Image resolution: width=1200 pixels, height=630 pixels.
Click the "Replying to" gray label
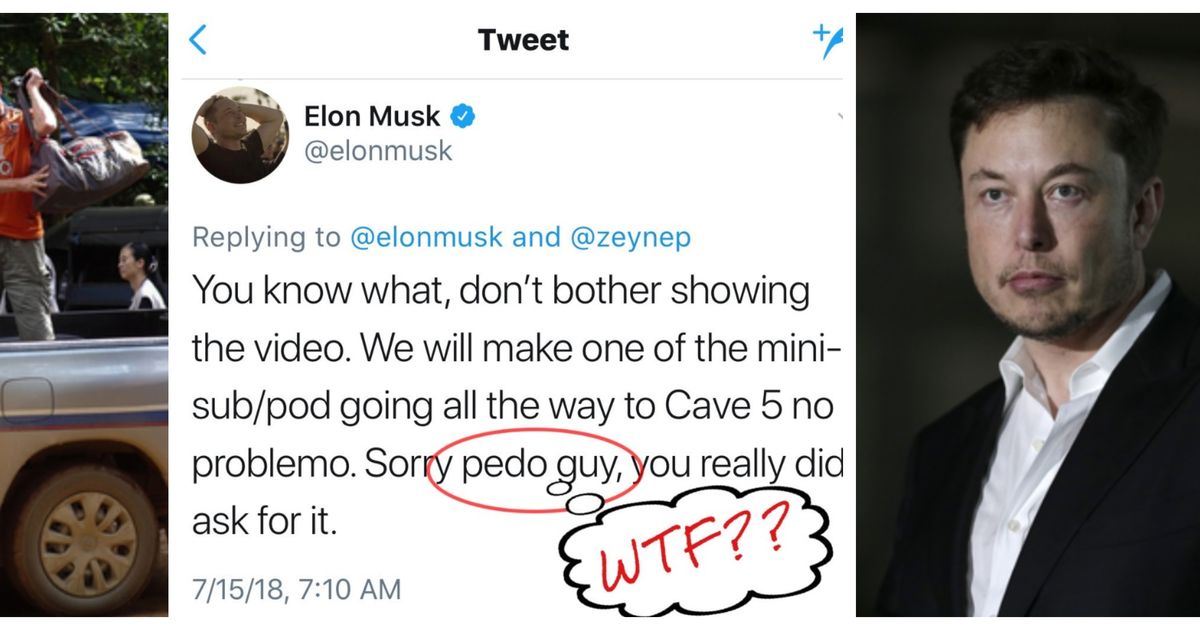[x=266, y=238]
